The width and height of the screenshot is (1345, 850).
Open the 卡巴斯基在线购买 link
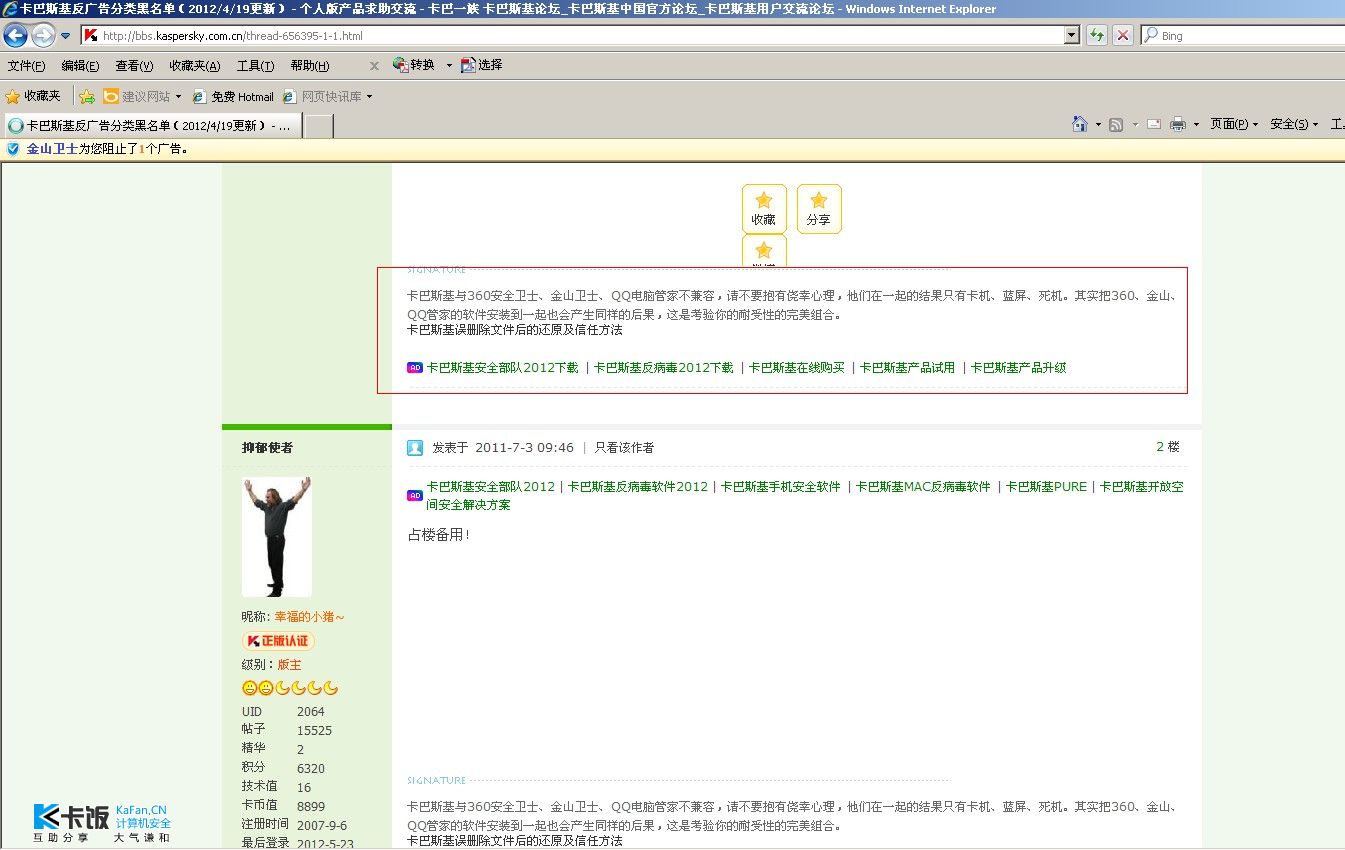point(797,368)
